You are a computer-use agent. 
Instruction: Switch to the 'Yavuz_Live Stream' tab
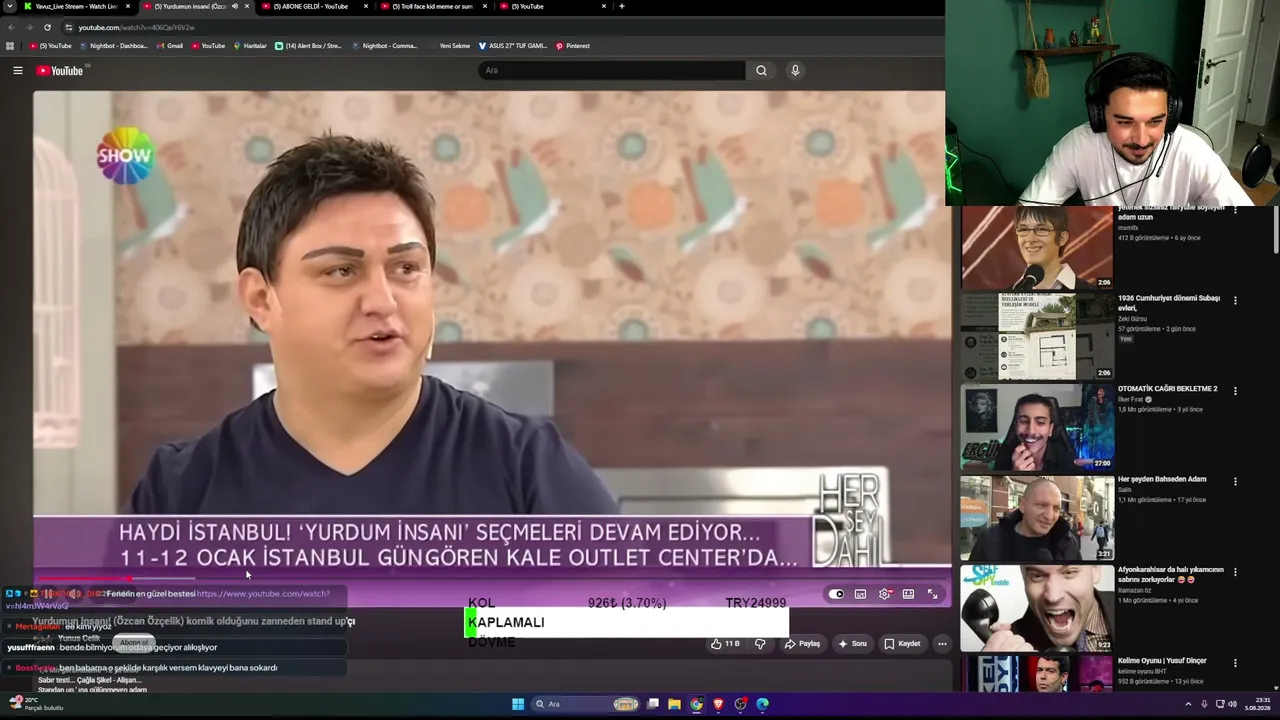[x=77, y=6]
